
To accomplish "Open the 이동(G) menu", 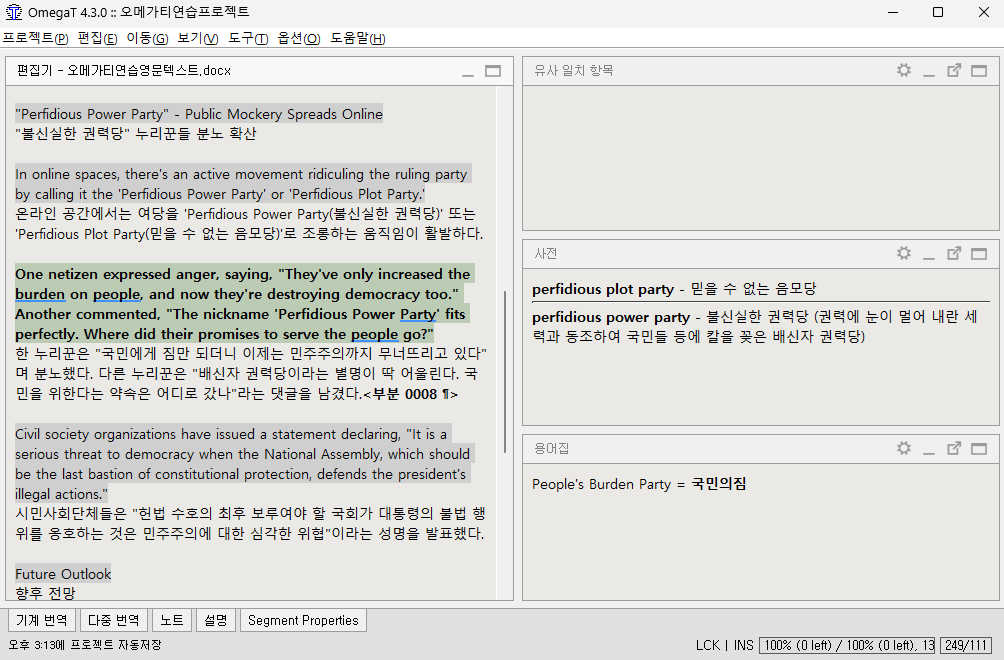I will (147, 38).
